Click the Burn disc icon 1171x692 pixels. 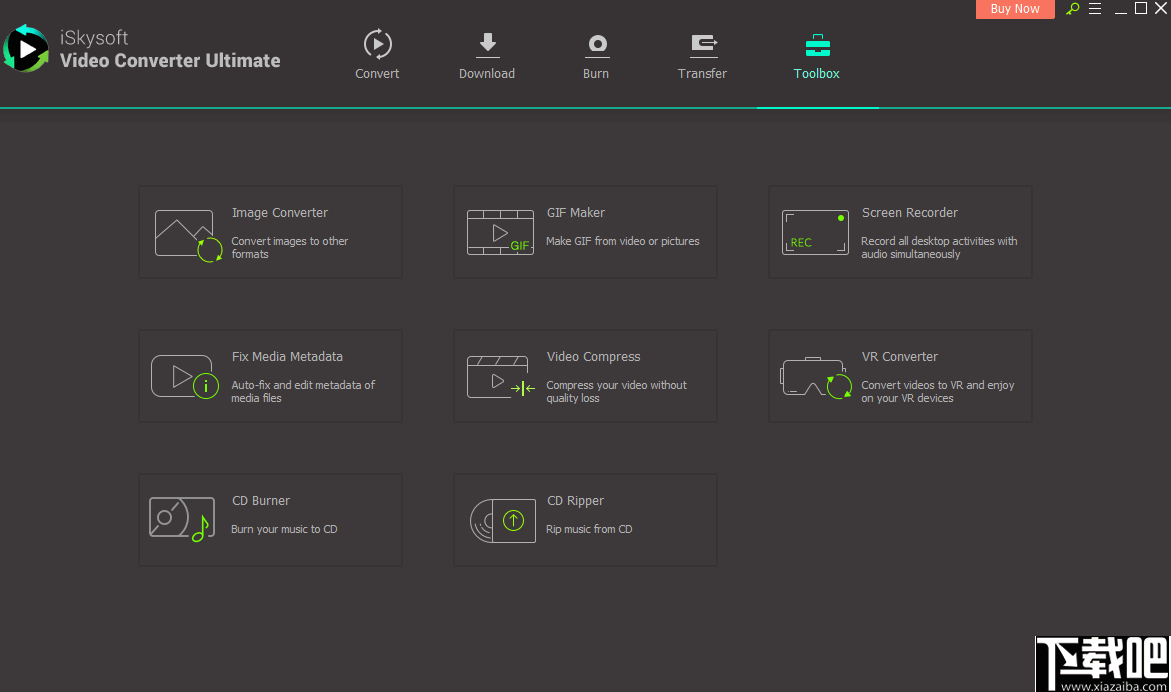pyautogui.click(x=597, y=46)
